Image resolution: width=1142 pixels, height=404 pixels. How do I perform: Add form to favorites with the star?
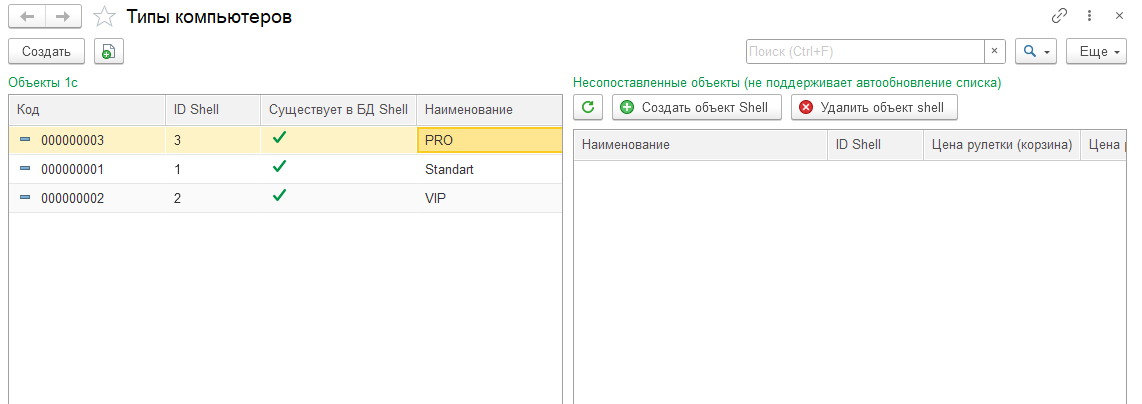click(x=106, y=16)
